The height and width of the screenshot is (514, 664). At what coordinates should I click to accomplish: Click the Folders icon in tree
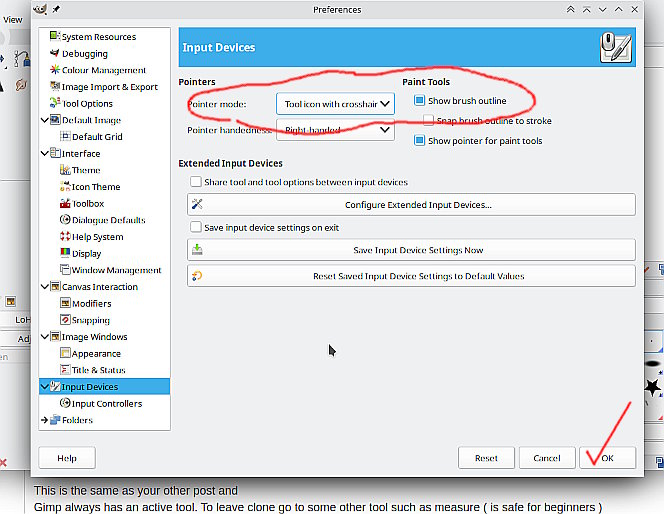click(55, 420)
